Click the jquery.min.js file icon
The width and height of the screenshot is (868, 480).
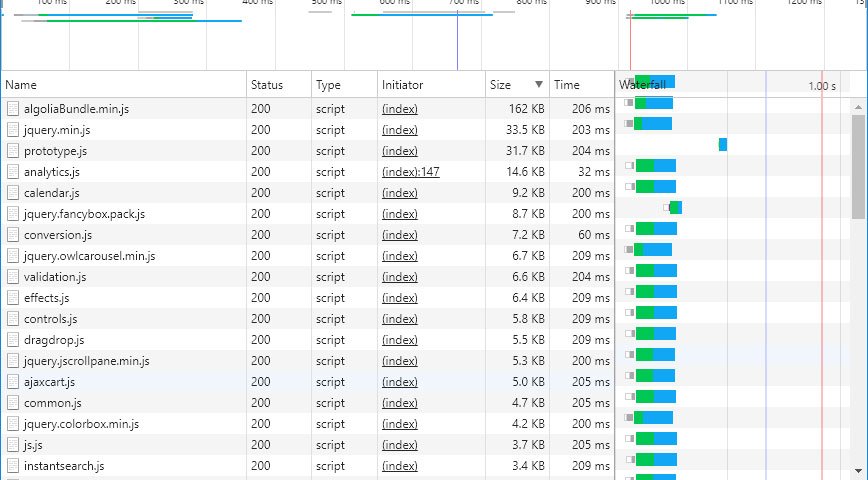tap(13, 130)
